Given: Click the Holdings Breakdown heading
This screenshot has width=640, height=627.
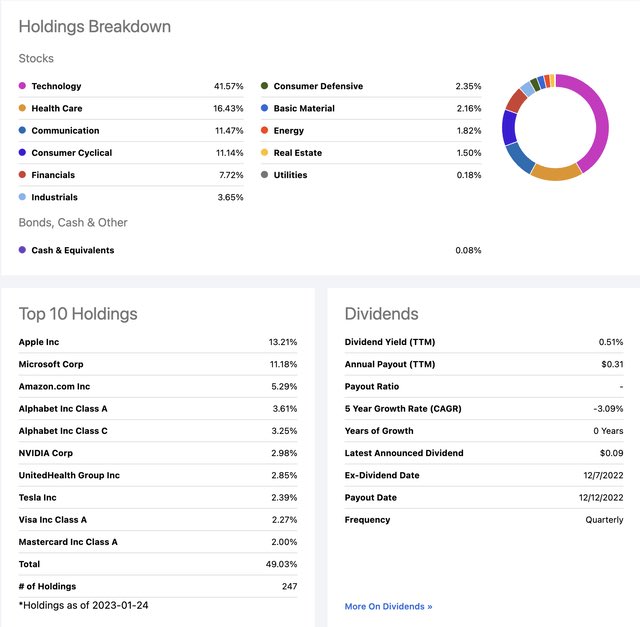Looking at the screenshot, I should click(95, 27).
